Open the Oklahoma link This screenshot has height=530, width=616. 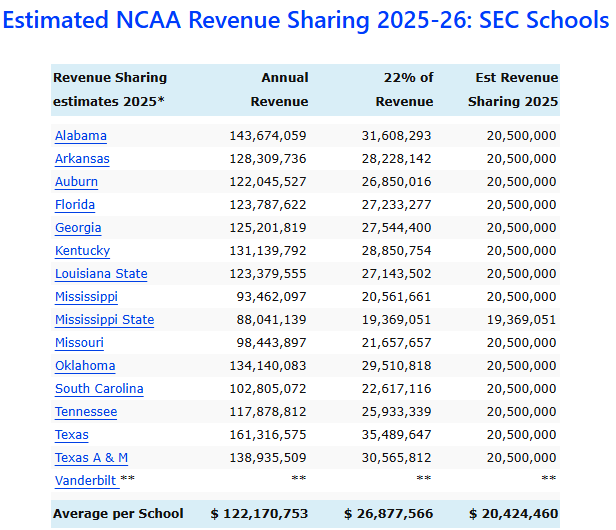tap(85, 366)
